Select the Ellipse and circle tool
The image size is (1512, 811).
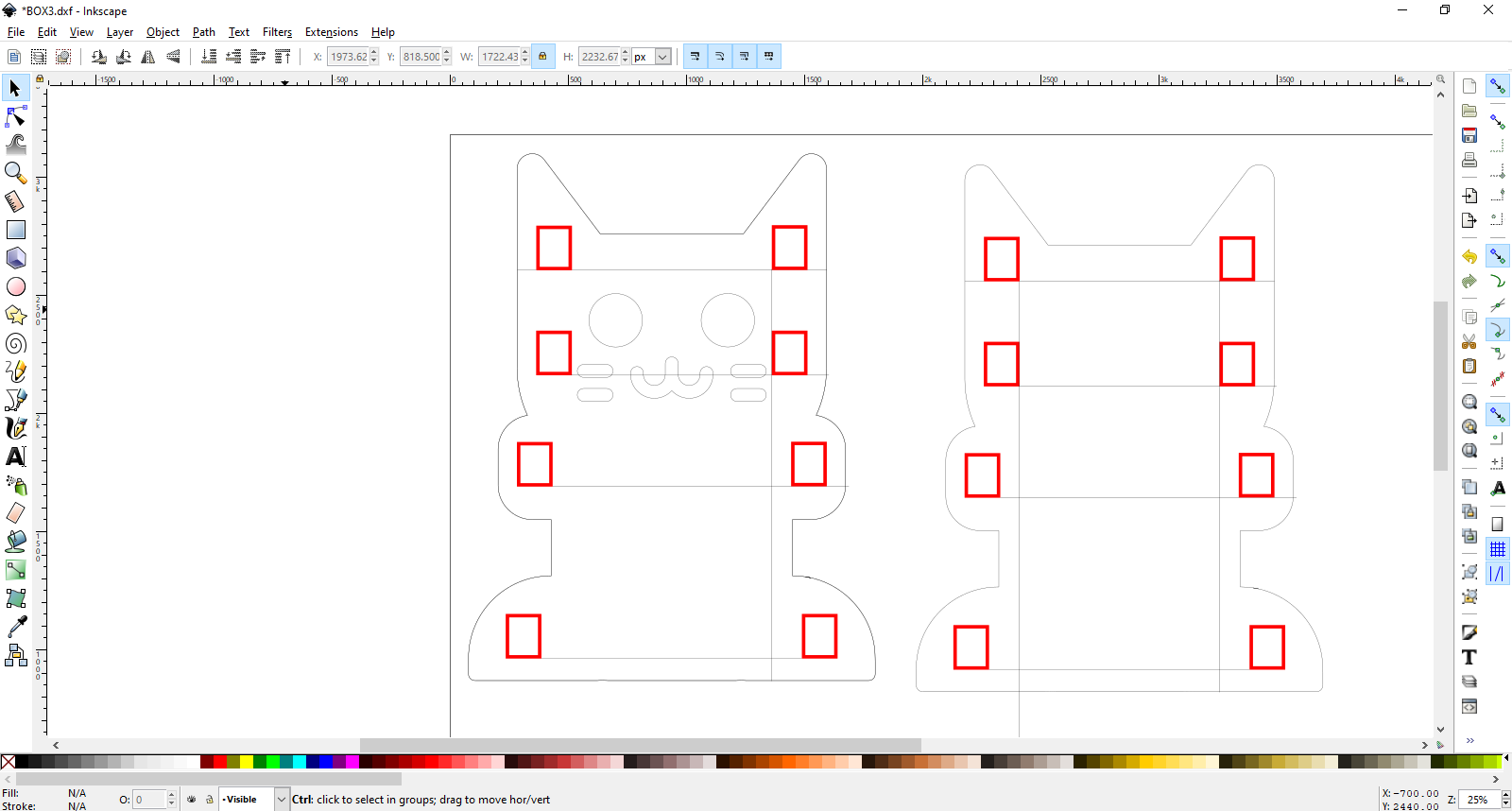point(15,286)
